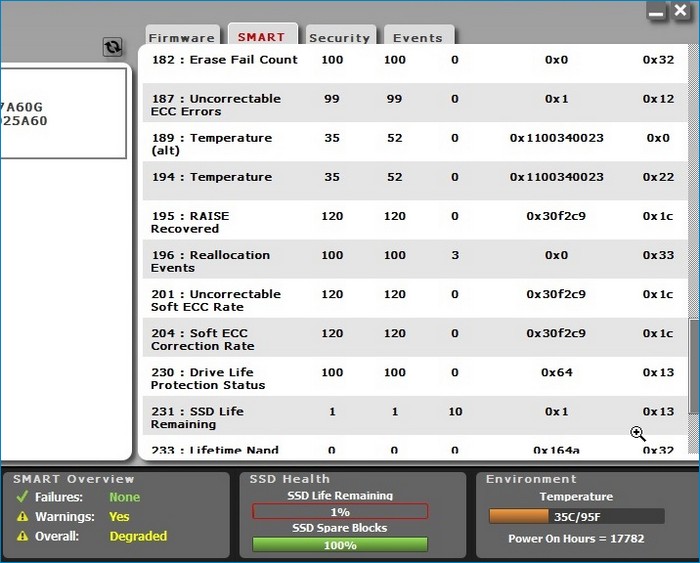Click the refresh drive list icon
700x563 pixels.
(x=112, y=47)
